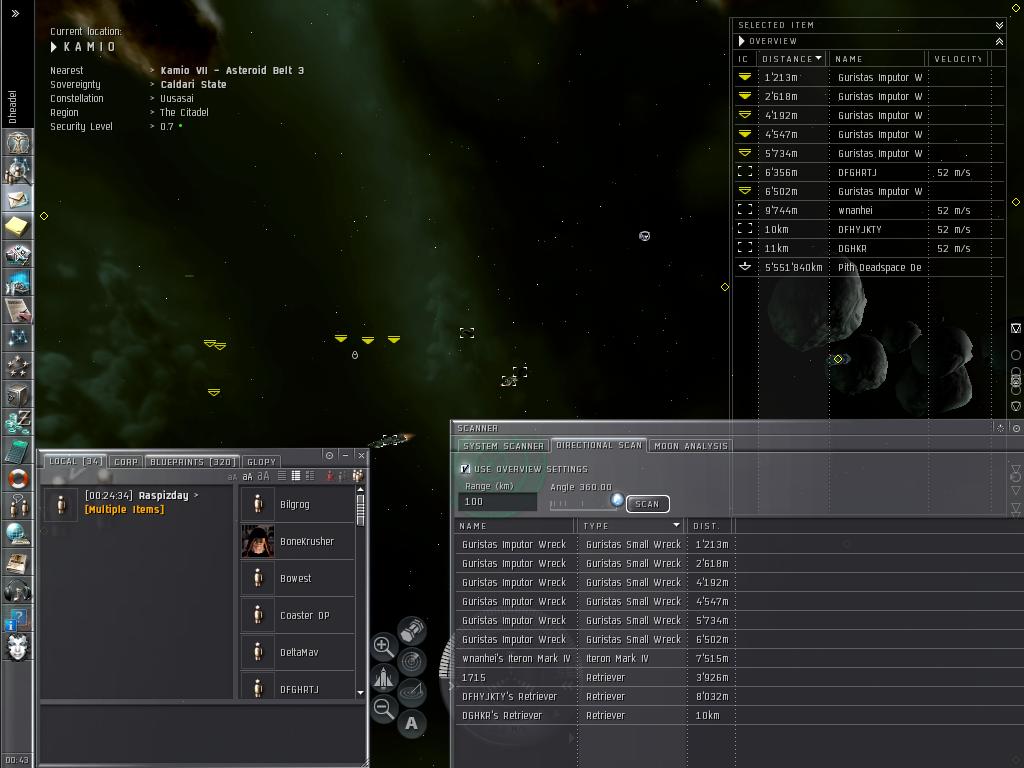Image resolution: width=1024 pixels, height=768 pixels.
Task: Open the radar scanner HUD button
Action: 412,662
